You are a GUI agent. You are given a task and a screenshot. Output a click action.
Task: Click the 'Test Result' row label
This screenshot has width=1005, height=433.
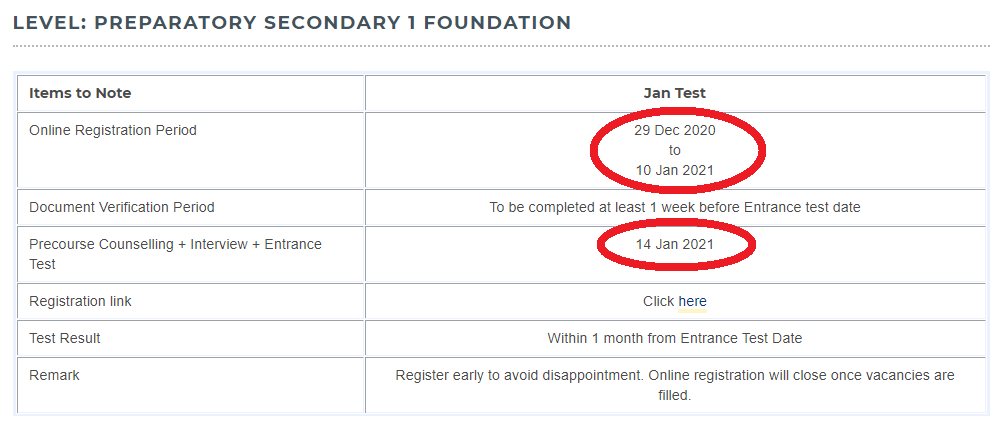pyautogui.click(x=64, y=338)
